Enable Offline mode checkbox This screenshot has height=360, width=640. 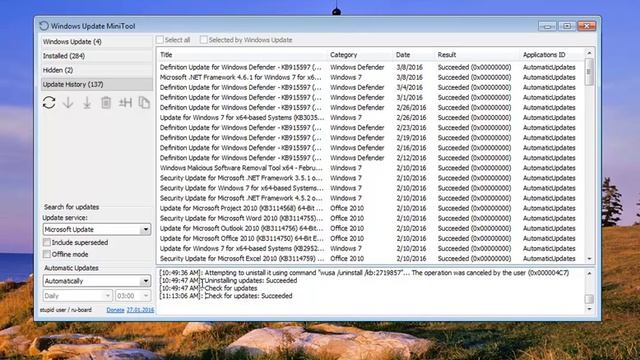47,254
